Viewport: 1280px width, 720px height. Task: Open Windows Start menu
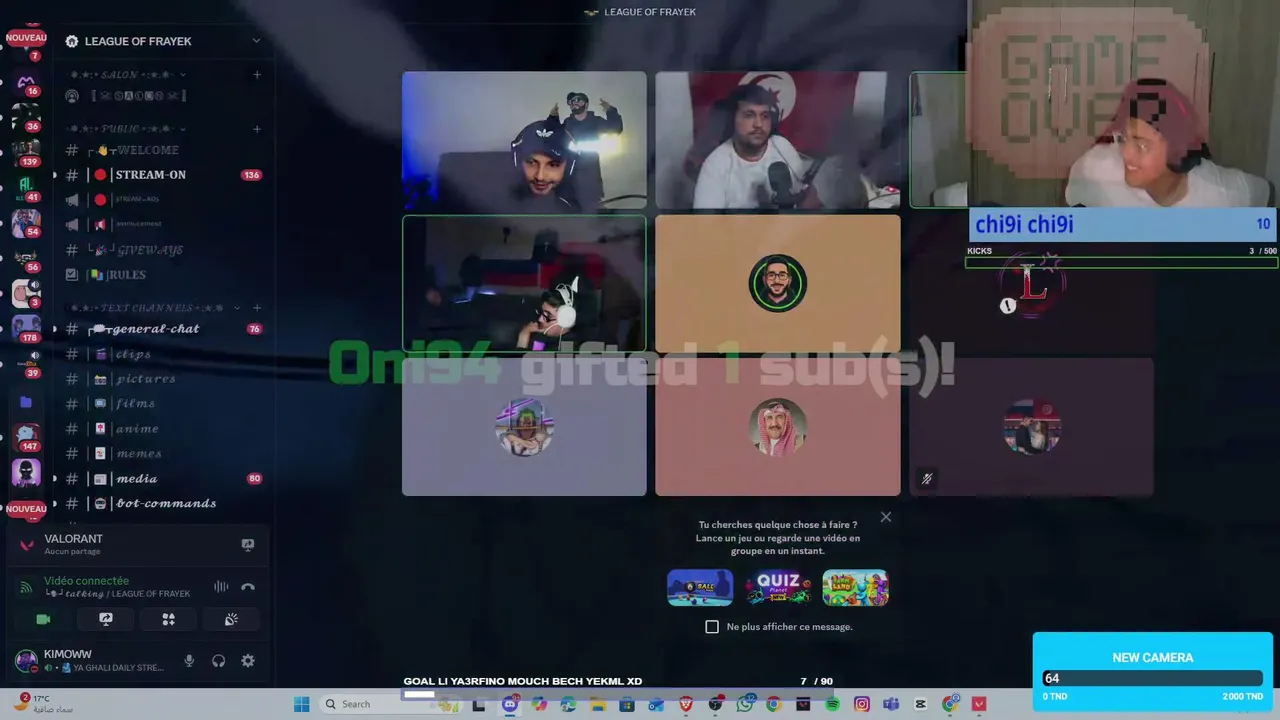pyautogui.click(x=301, y=704)
